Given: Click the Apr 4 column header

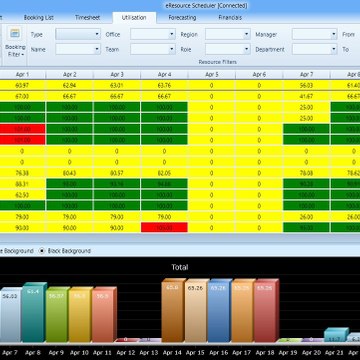Looking at the screenshot, I should 164,75.
